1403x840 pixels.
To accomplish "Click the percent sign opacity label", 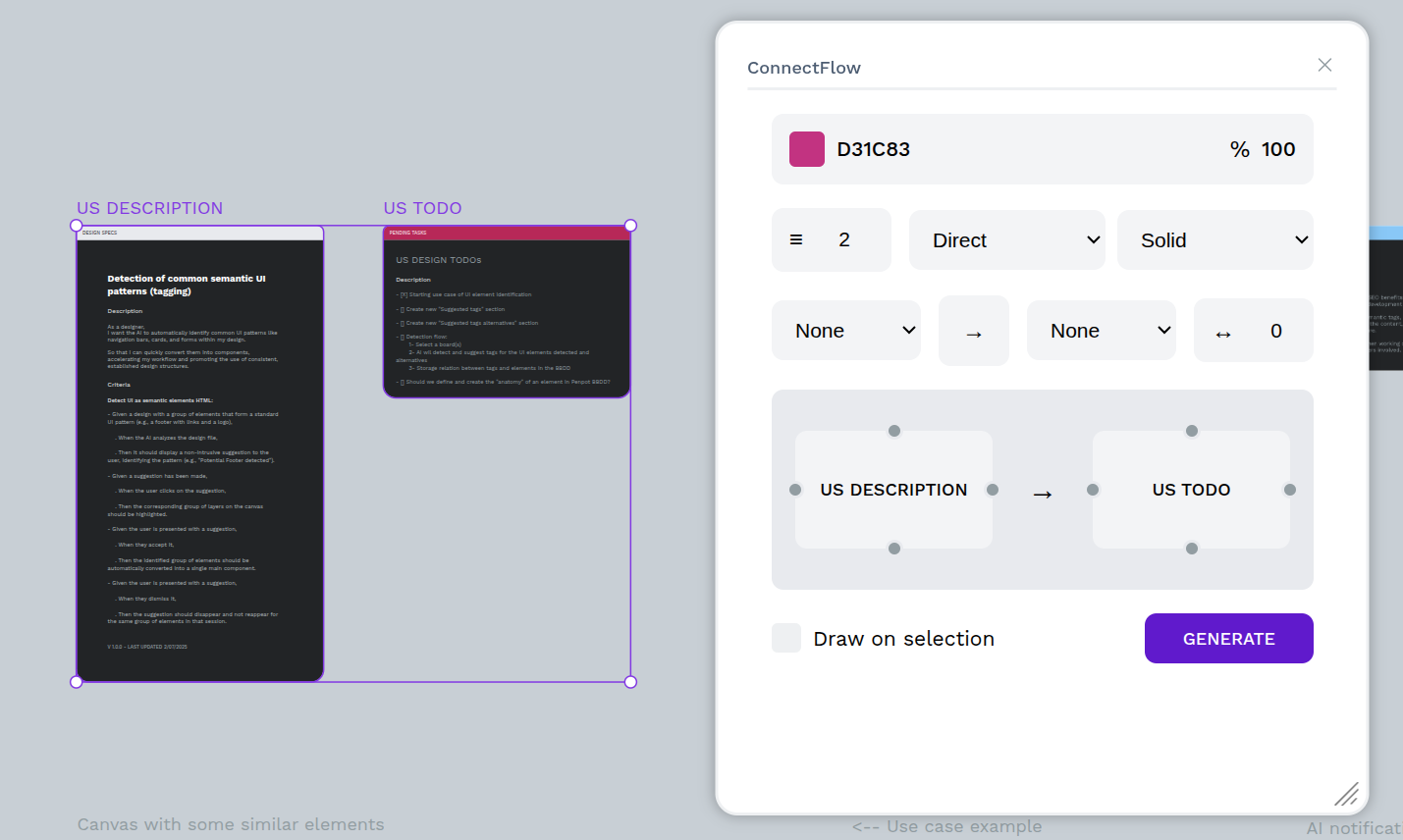I will [1240, 149].
